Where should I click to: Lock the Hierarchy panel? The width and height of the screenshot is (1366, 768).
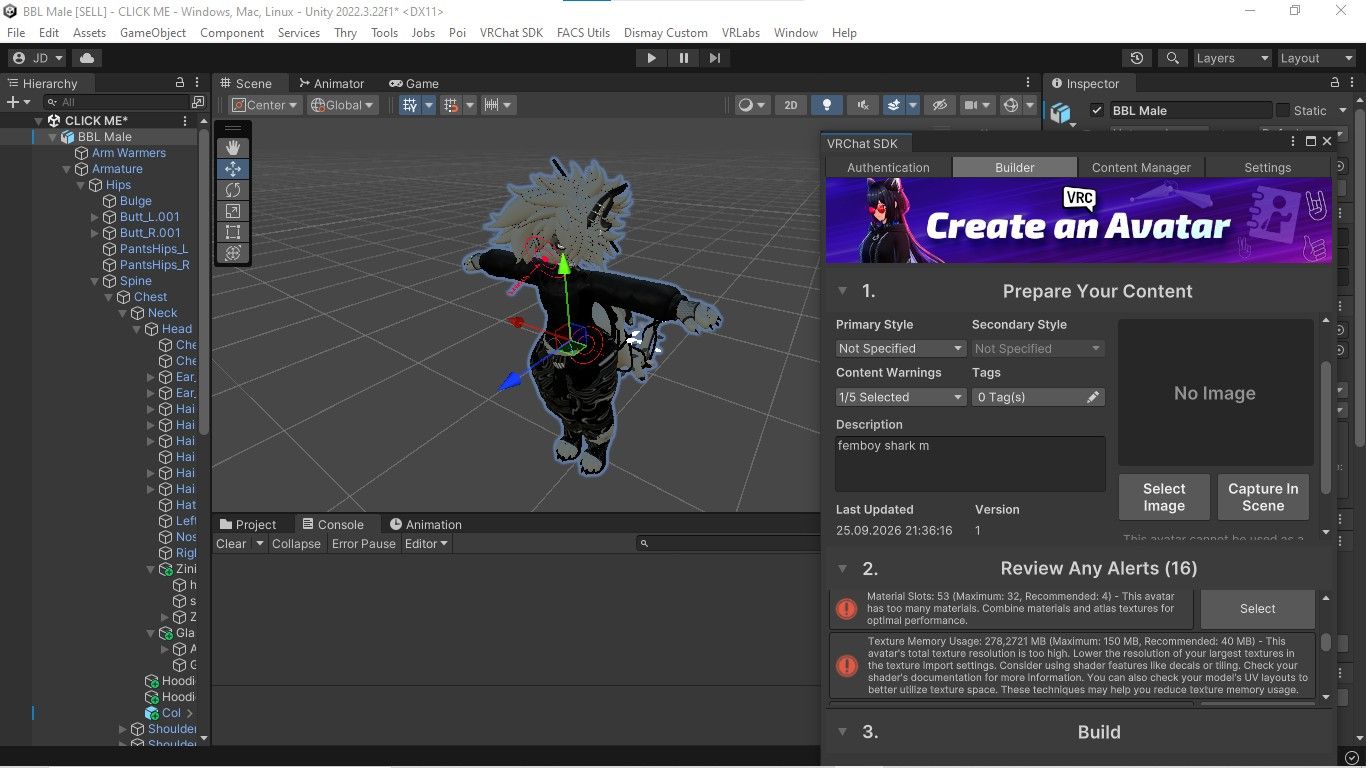tap(180, 83)
